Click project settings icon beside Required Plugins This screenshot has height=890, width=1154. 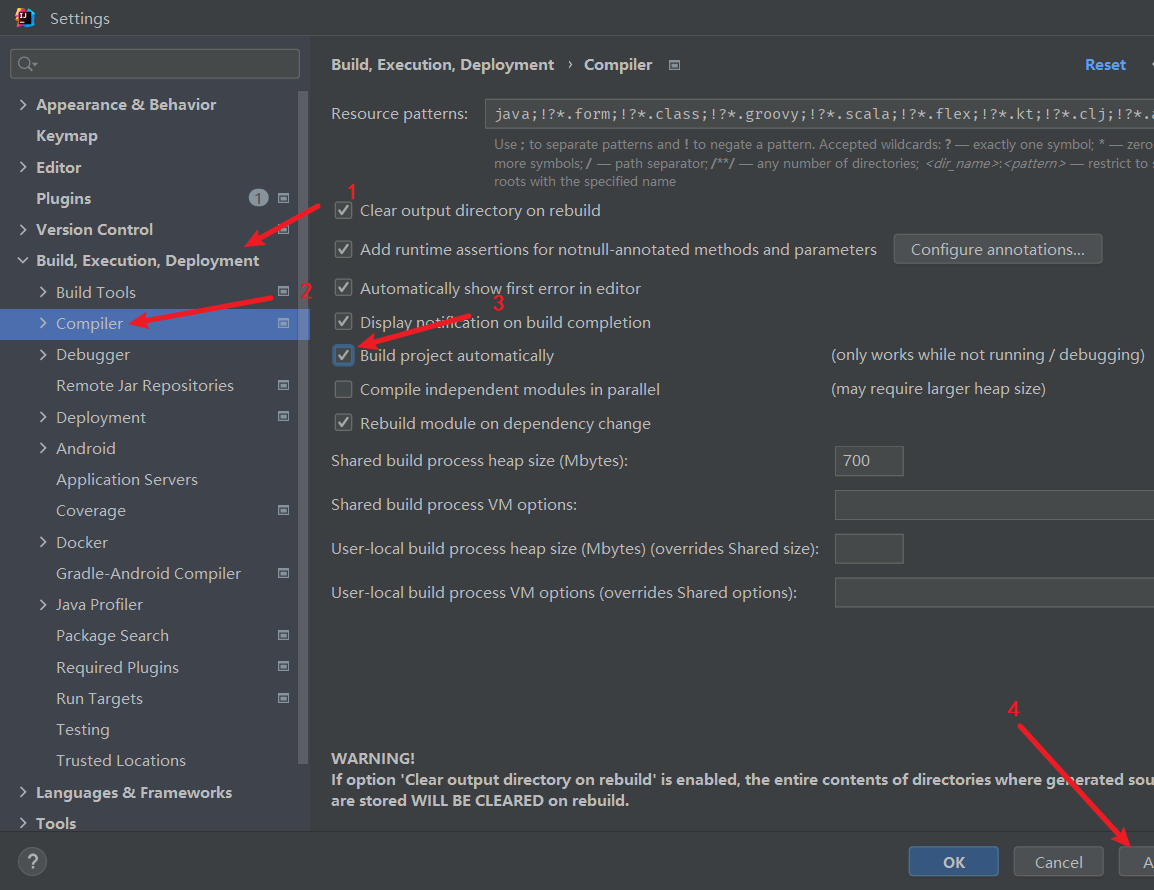283,666
